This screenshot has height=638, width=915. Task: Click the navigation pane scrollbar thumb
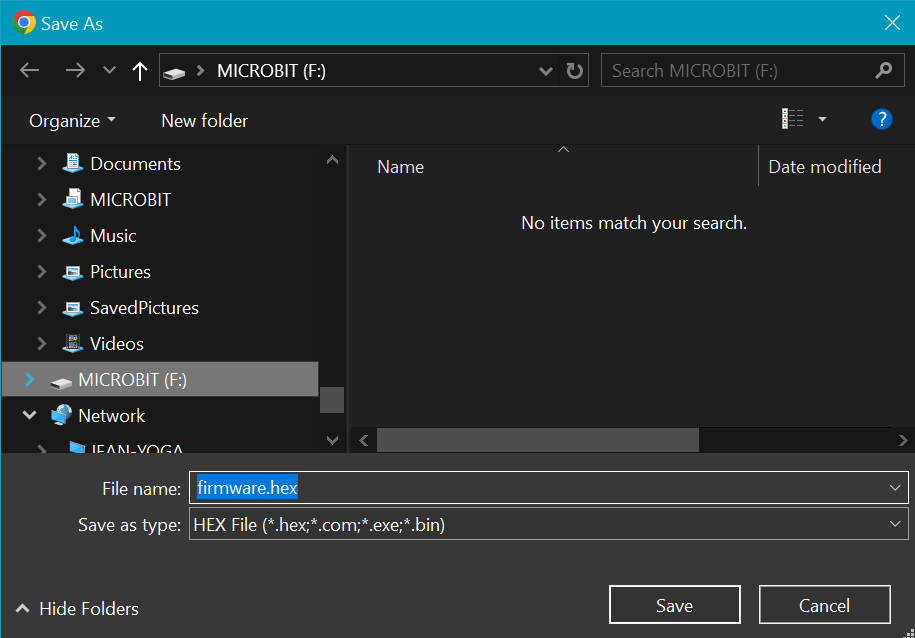pos(332,400)
